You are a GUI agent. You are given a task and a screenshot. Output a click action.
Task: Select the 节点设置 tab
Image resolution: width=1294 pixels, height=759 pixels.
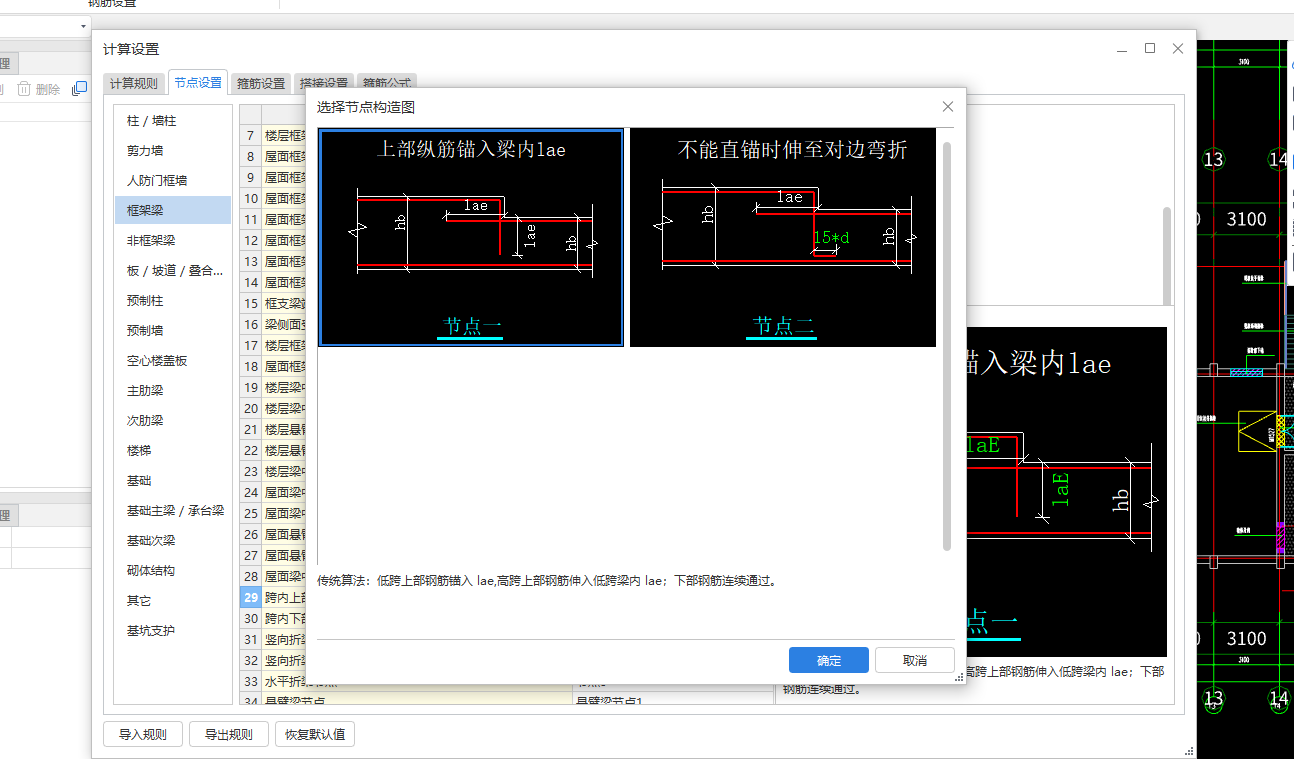click(x=198, y=83)
